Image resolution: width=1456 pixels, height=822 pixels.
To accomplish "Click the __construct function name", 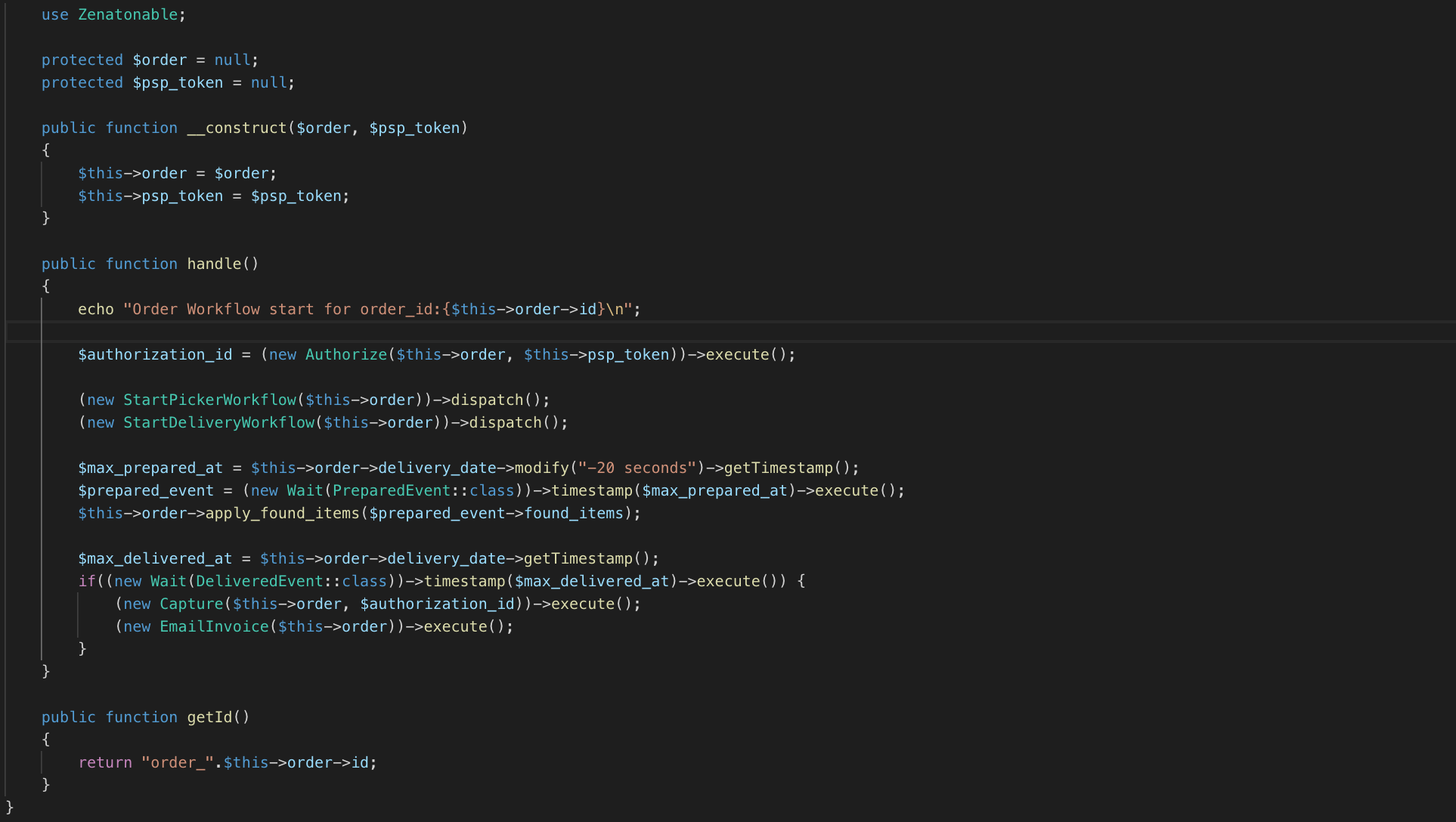I will (x=237, y=128).
